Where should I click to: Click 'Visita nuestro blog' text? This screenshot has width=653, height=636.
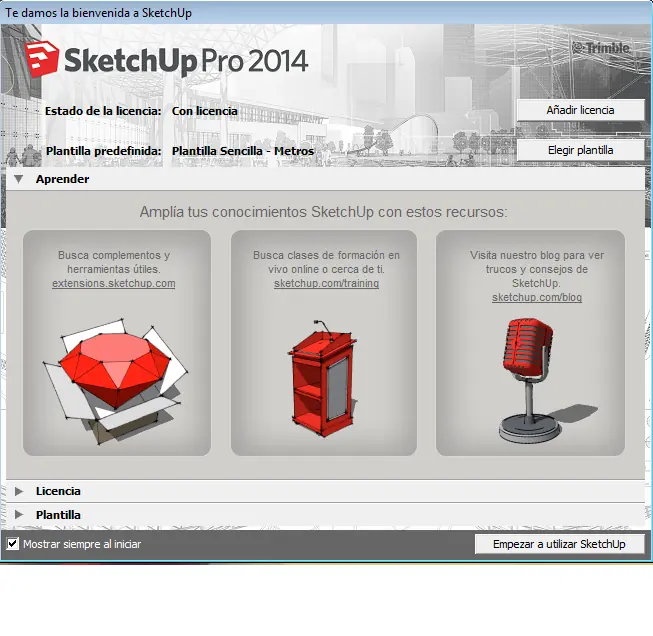(537, 269)
